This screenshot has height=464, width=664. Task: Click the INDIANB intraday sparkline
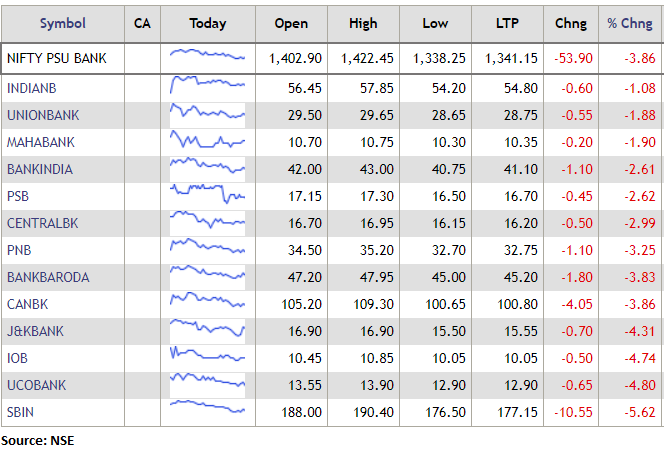[x=207, y=87]
